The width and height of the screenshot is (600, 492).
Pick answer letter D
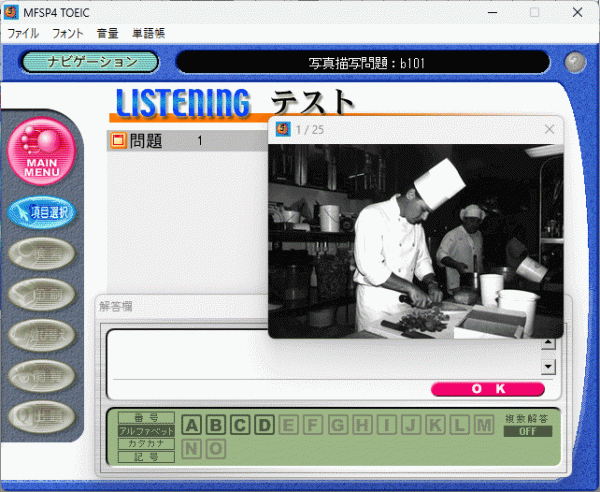click(265, 425)
